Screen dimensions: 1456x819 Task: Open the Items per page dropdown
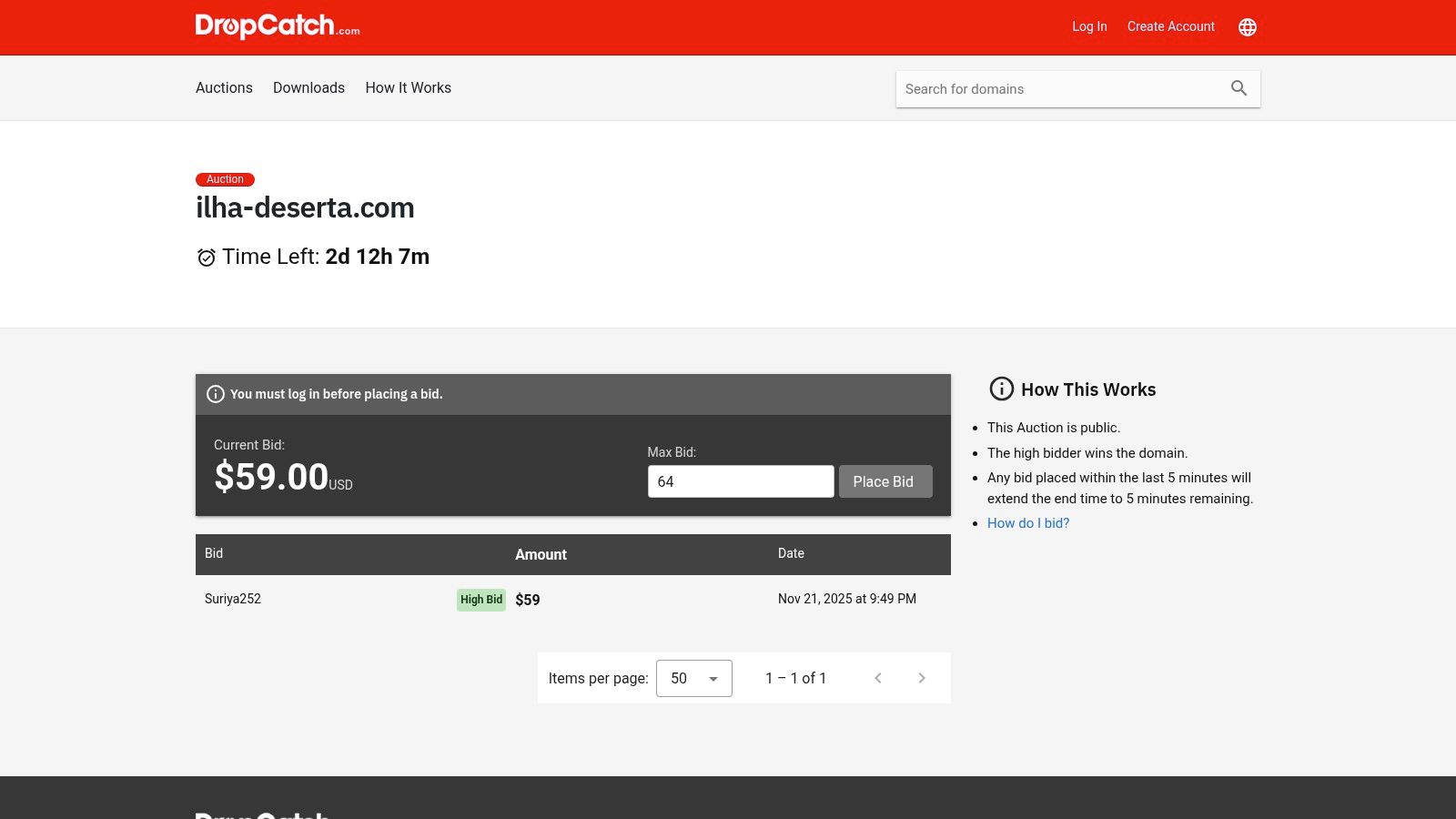[x=694, y=678]
